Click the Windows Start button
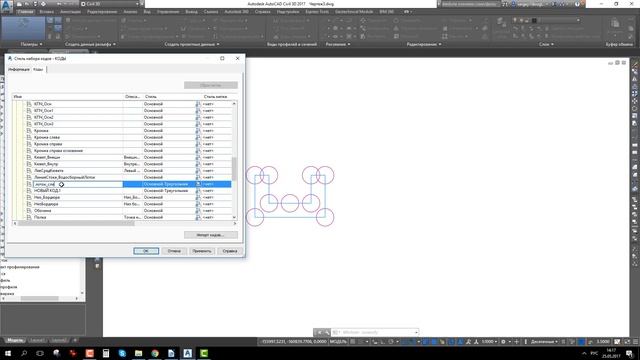Screen dimensions: 640x360 8,353
